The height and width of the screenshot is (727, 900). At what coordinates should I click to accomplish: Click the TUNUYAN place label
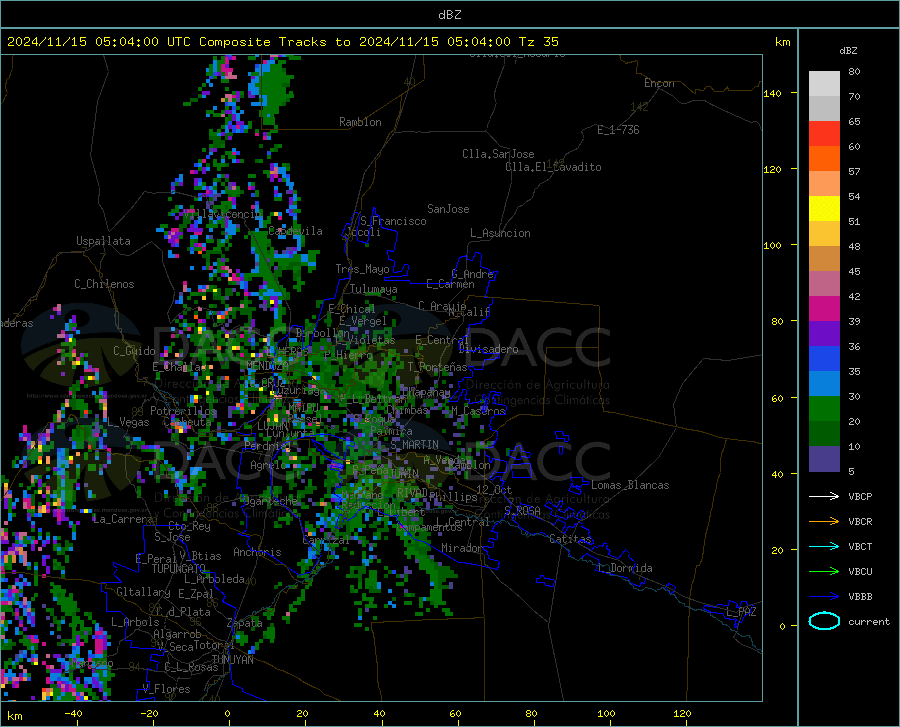[232, 659]
